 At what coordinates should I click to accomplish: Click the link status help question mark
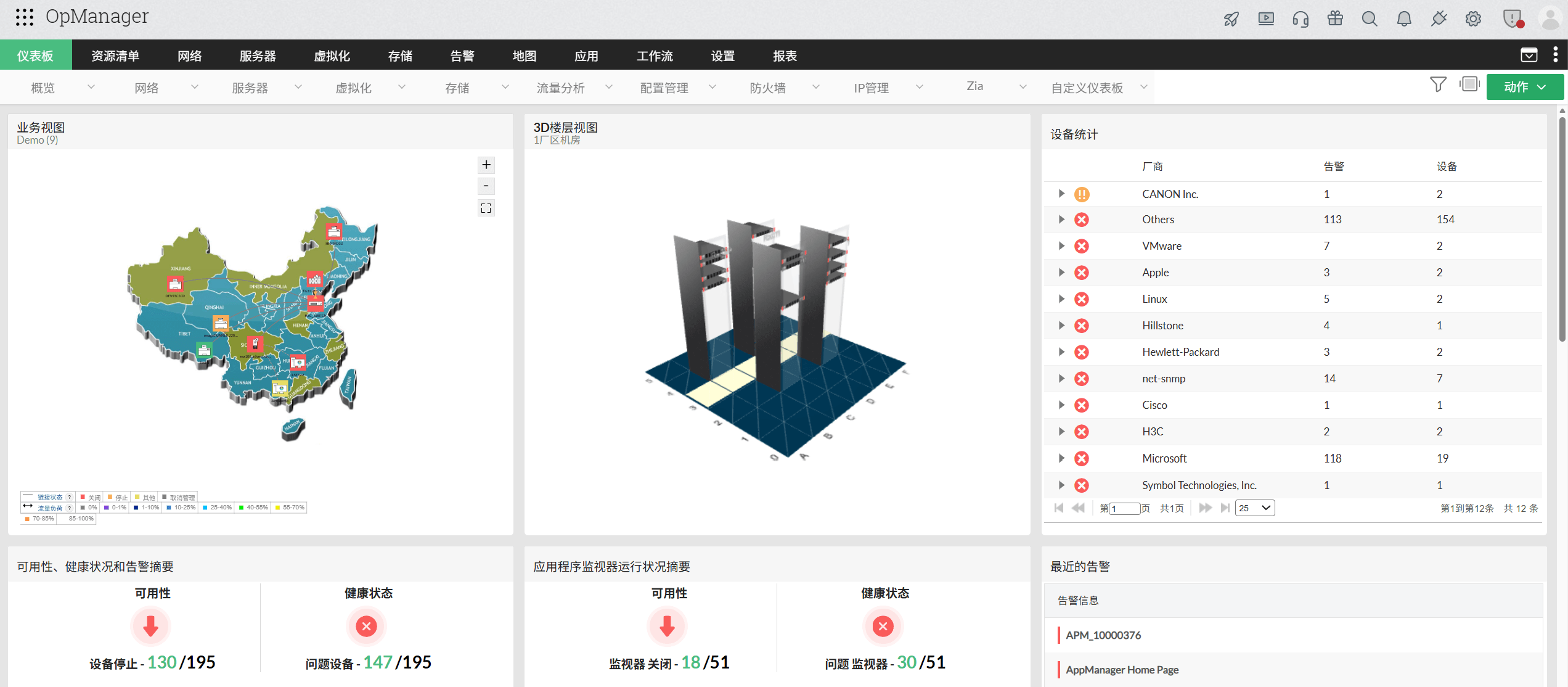pos(70,497)
